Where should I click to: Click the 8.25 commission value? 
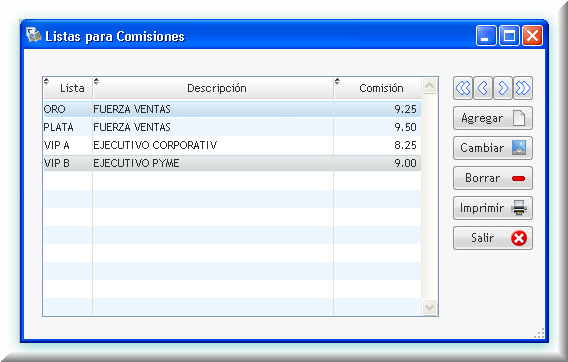click(405, 145)
